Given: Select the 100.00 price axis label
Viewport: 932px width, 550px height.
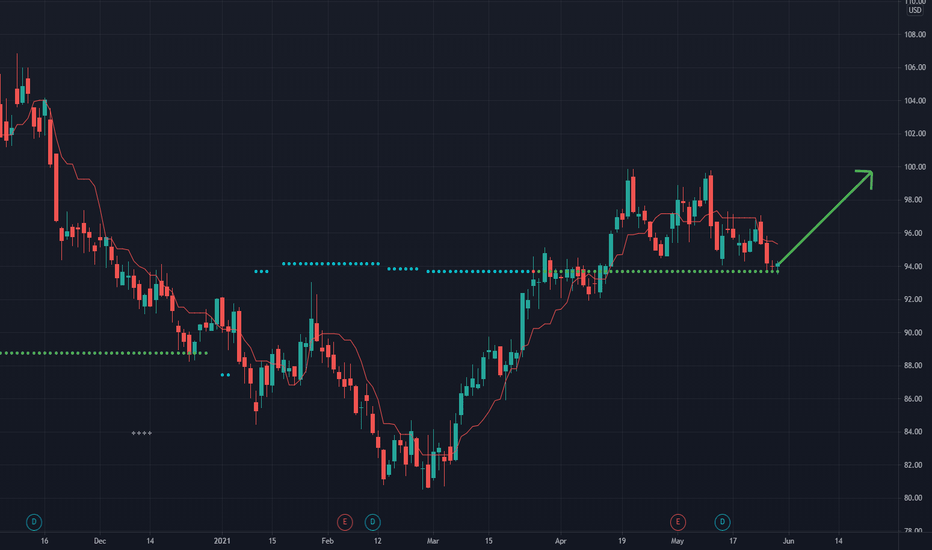Looking at the screenshot, I should coord(915,167).
